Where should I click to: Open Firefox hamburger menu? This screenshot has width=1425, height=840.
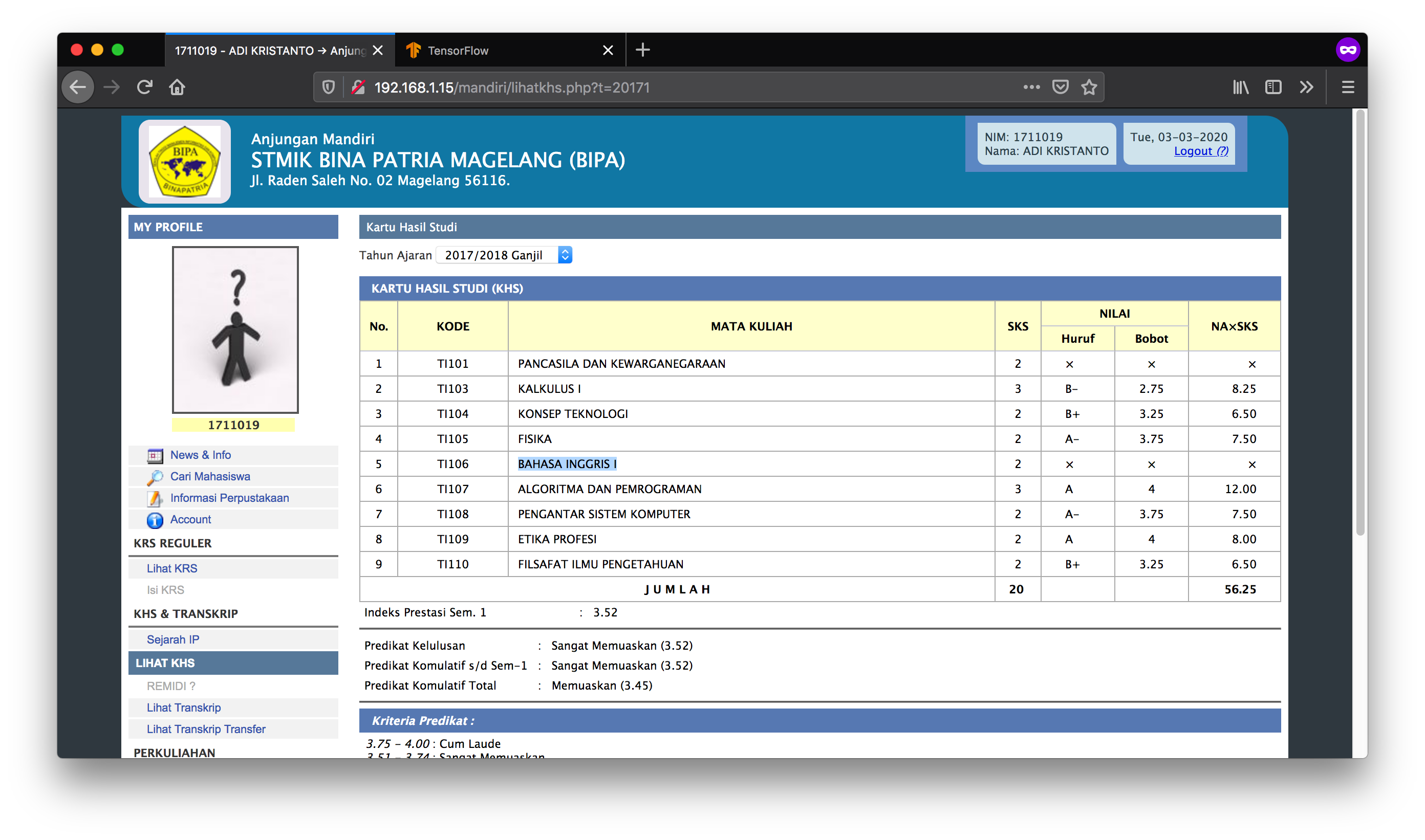(x=1347, y=87)
